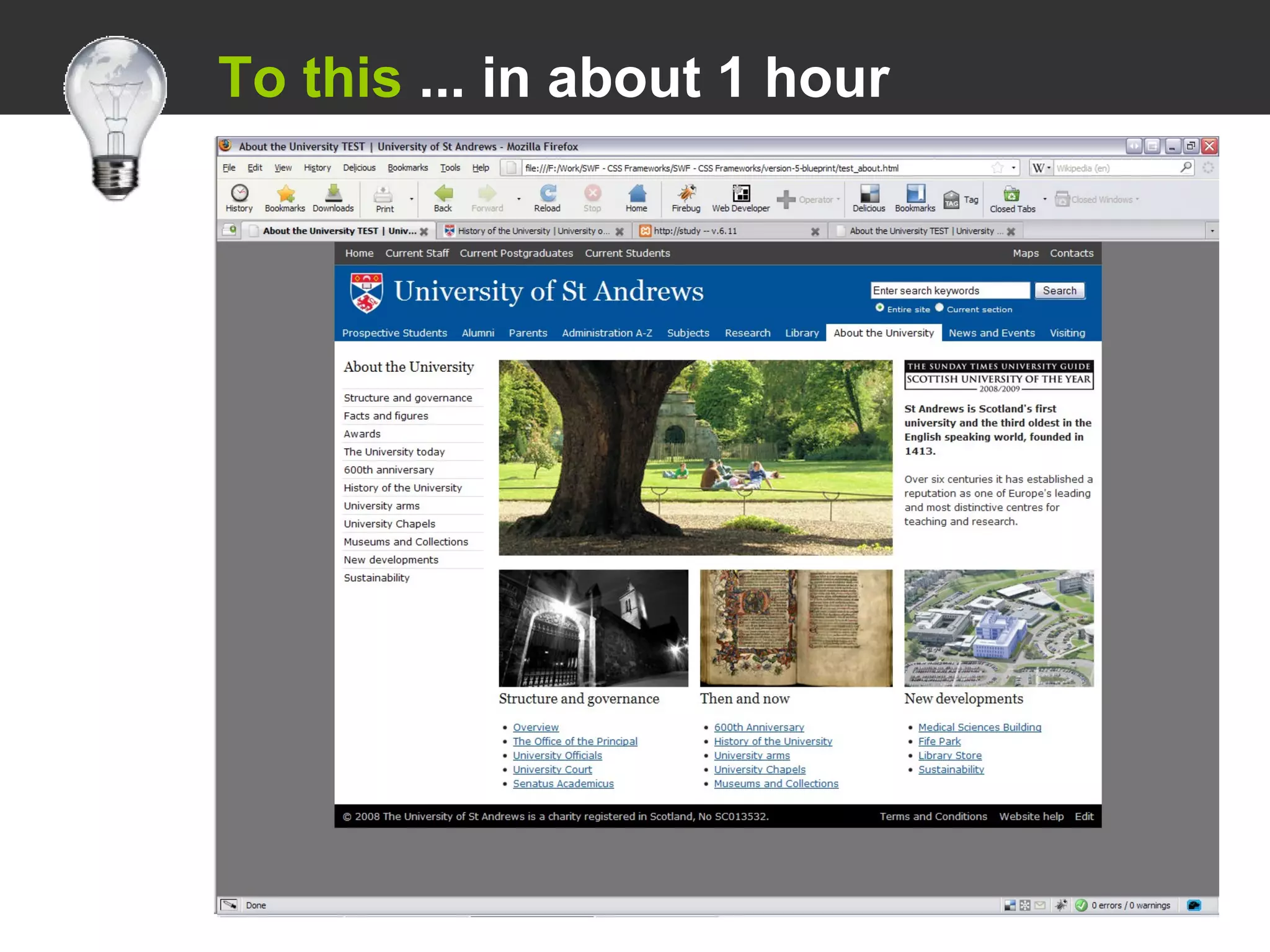Open the Terms and Conditions footer link

point(933,816)
